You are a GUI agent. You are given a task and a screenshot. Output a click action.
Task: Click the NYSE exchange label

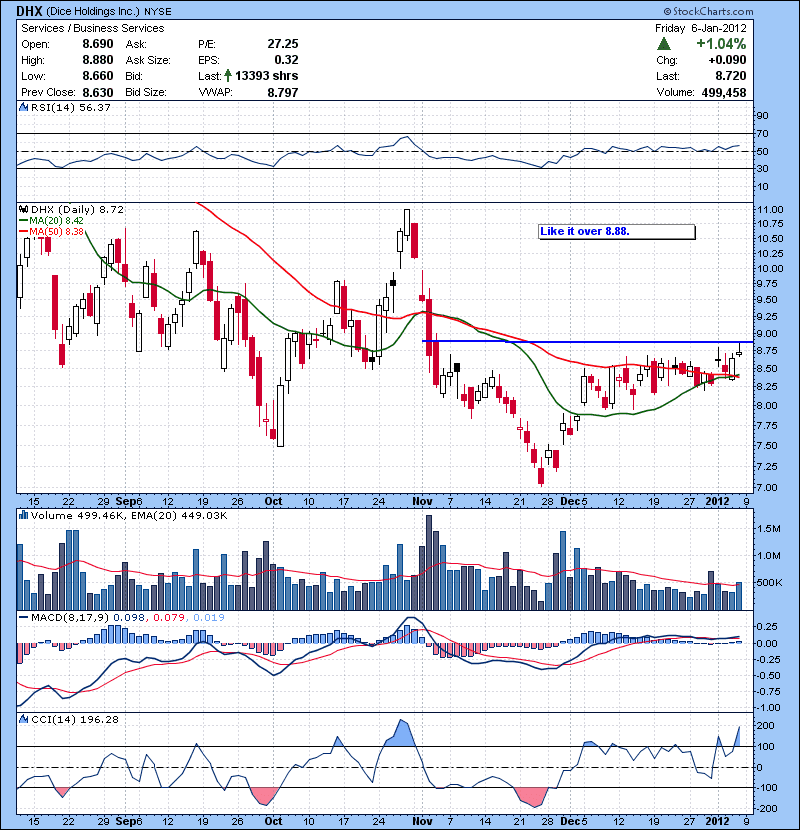click(158, 11)
